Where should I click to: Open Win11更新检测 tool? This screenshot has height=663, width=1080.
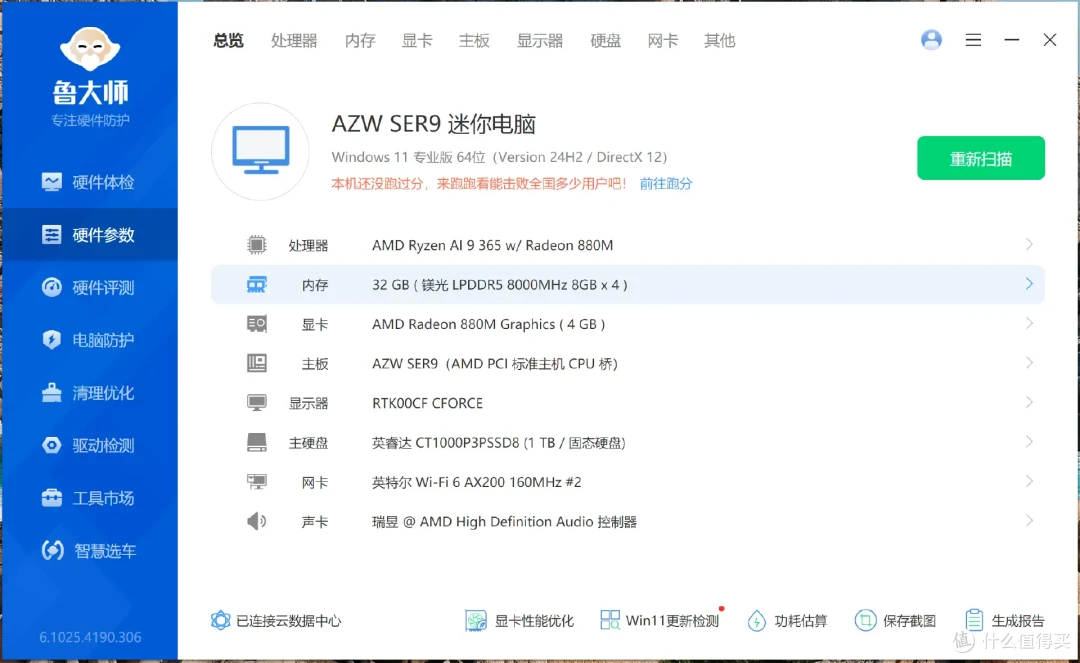[659, 620]
